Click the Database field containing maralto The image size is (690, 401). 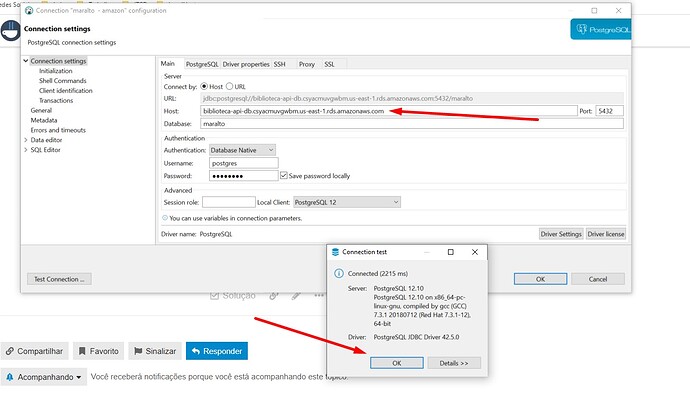(412, 124)
